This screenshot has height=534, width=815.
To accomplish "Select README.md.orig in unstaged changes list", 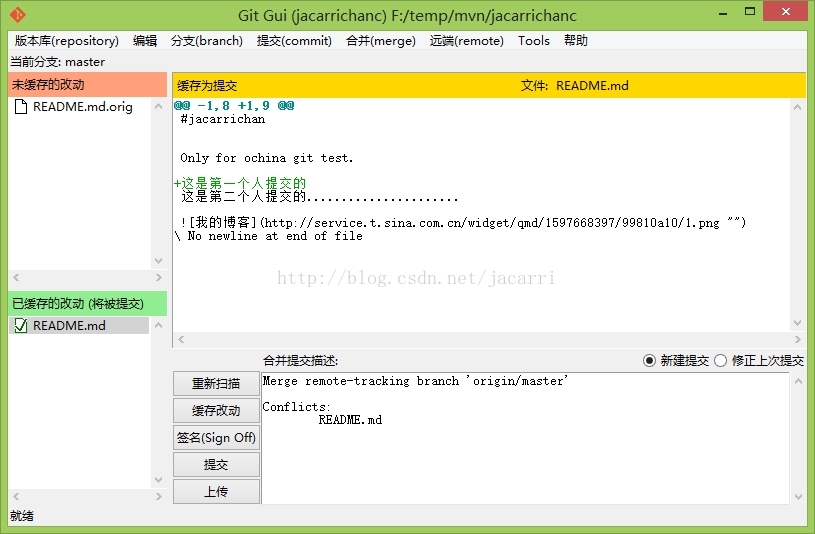I will (x=83, y=107).
